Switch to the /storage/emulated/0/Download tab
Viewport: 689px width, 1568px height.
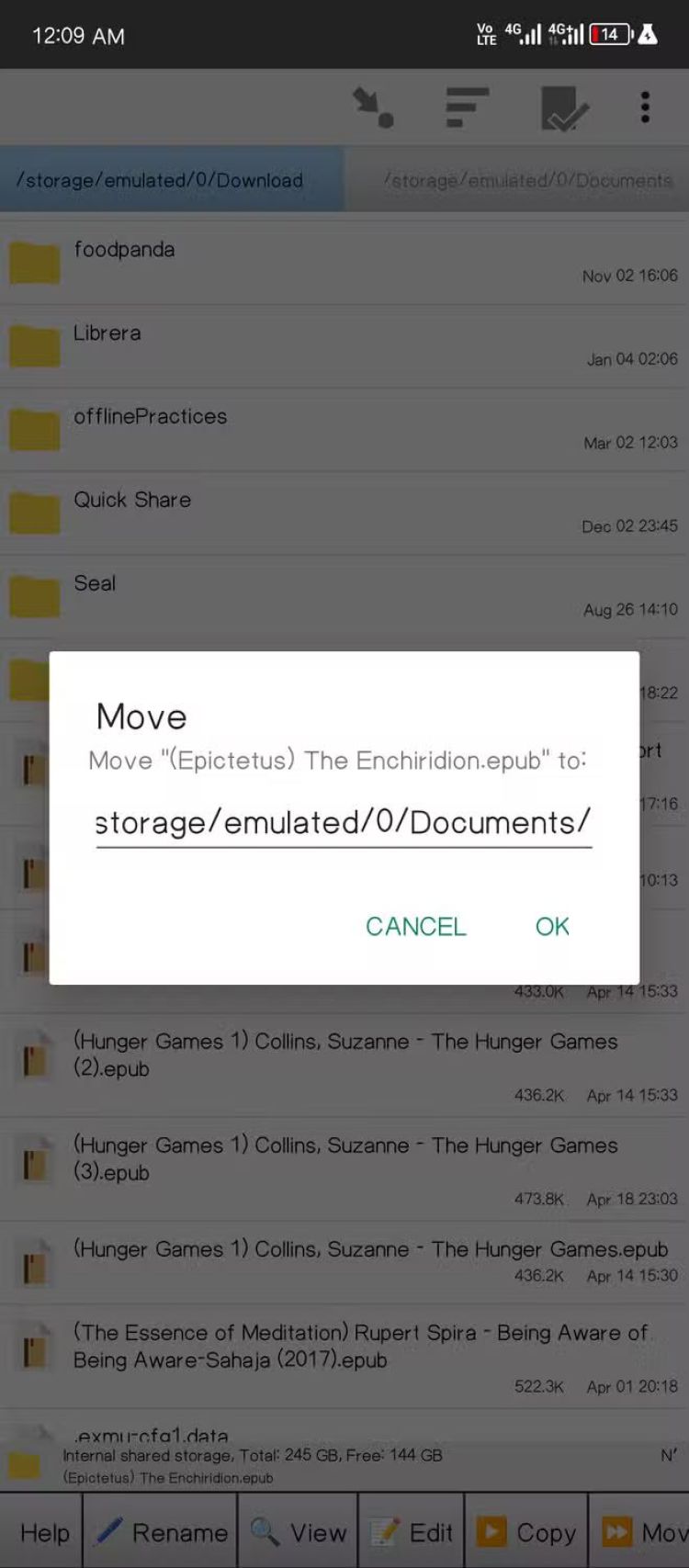click(173, 180)
